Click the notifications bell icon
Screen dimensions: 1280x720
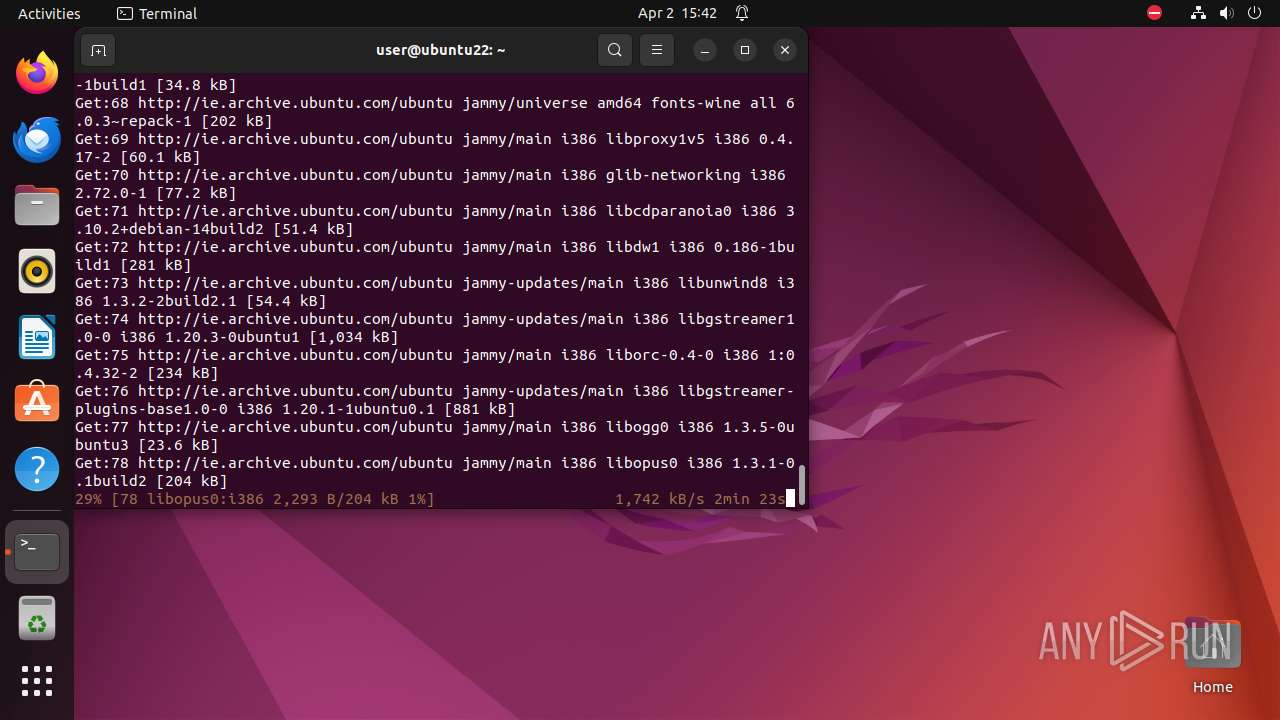742,13
